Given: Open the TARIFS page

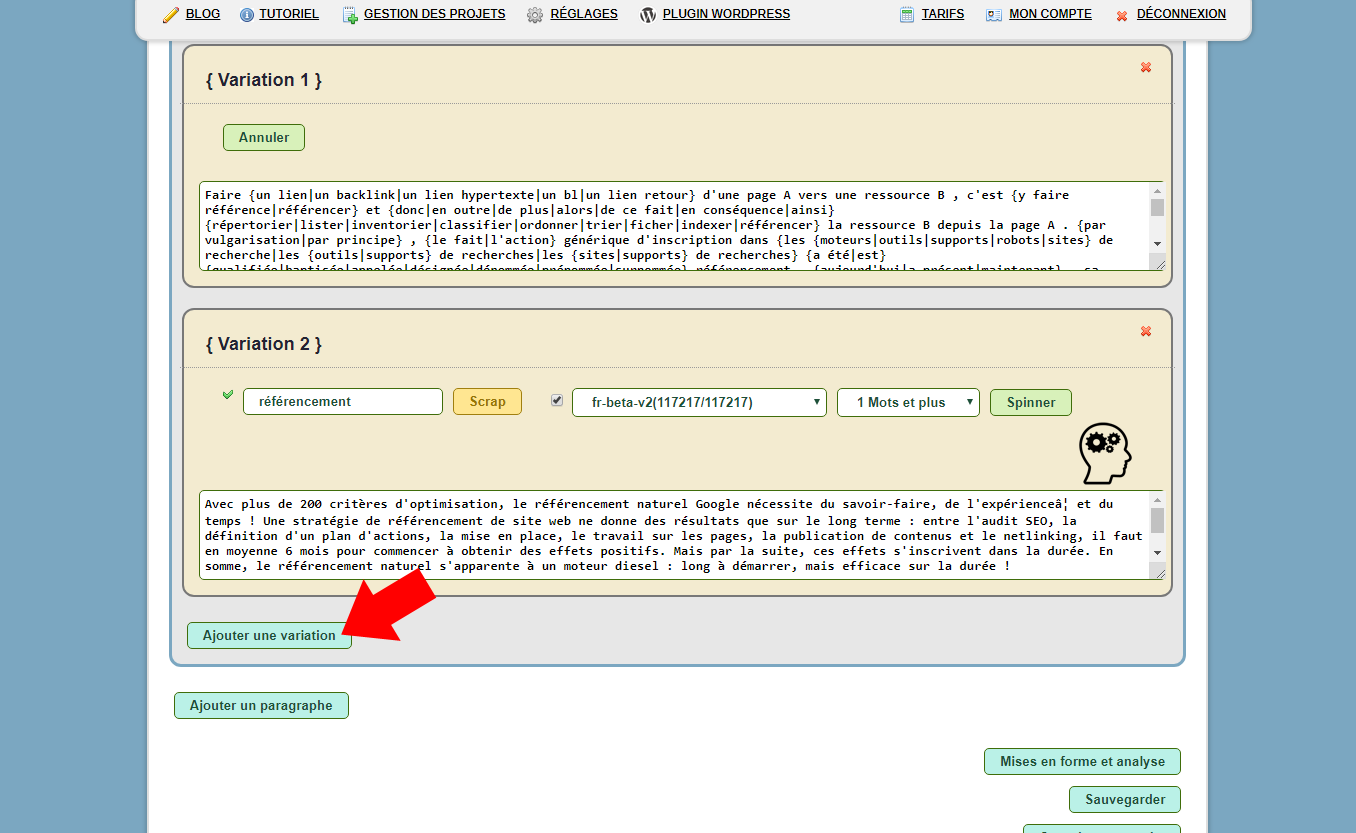Looking at the screenshot, I should (x=943, y=14).
